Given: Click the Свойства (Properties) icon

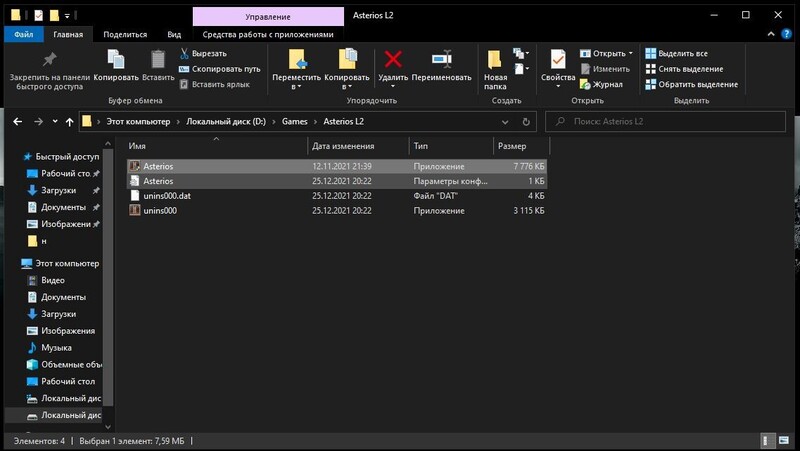Looking at the screenshot, I should click(558, 60).
